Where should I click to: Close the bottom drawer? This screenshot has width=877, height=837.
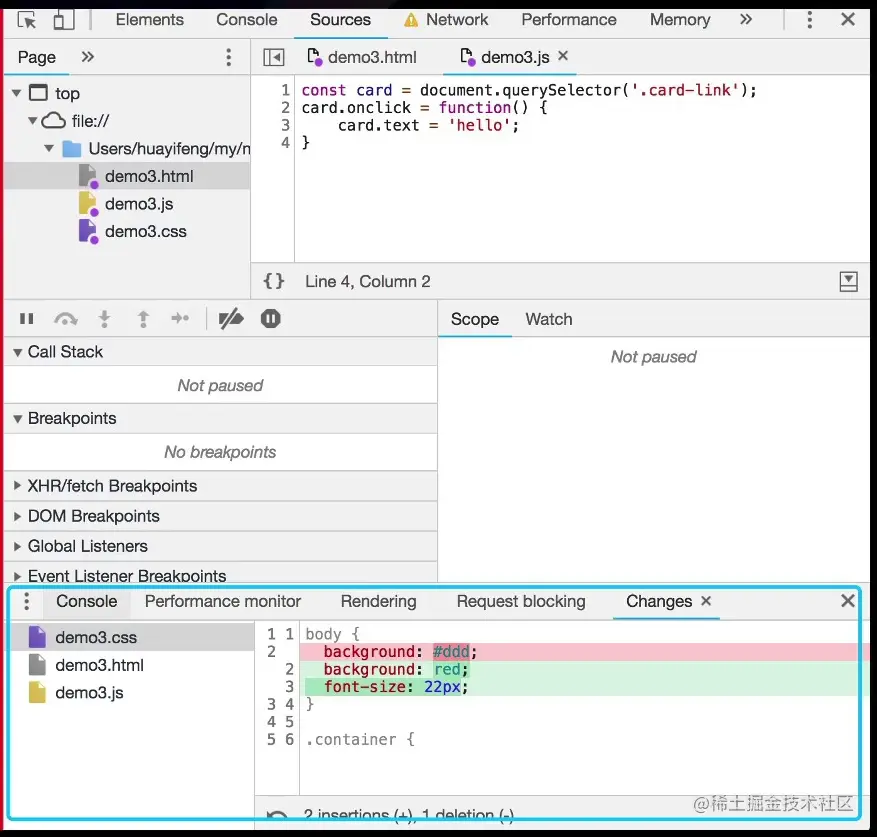coord(847,601)
